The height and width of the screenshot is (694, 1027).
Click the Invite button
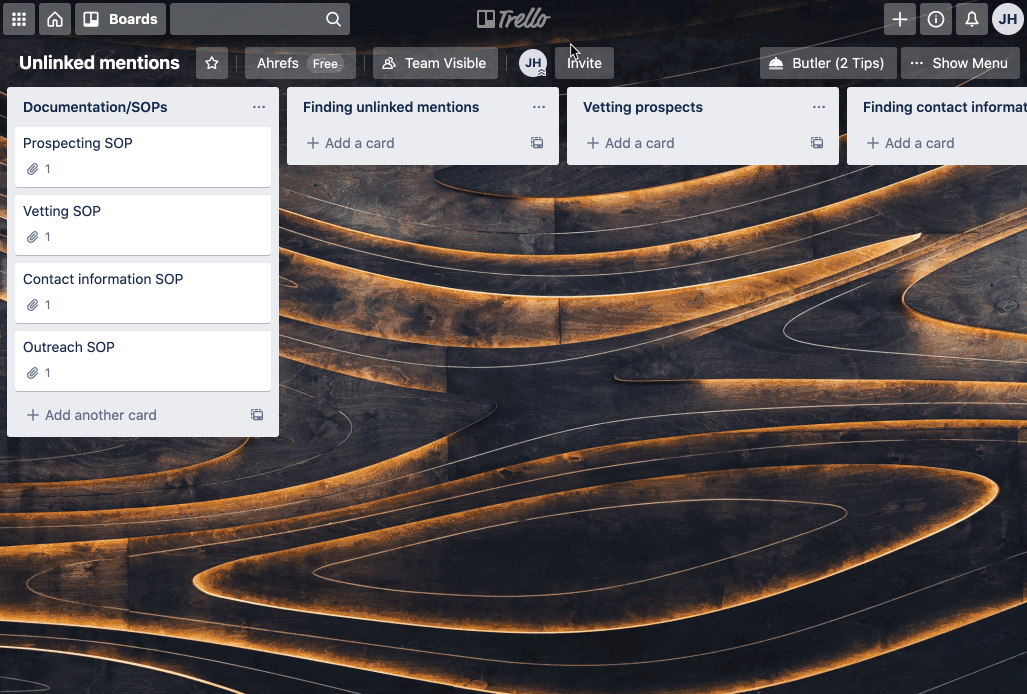click(584, 62)
